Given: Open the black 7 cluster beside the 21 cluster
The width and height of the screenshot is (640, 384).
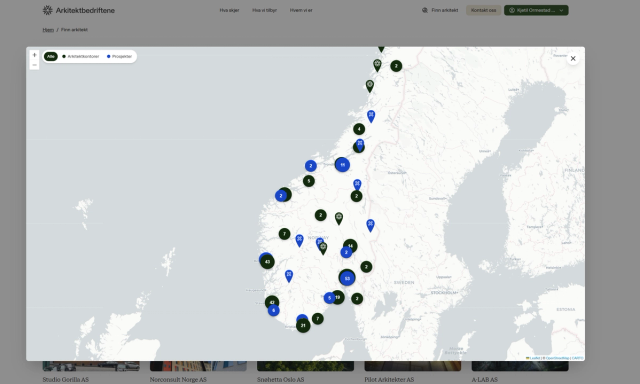Looking at the screenshot, I should pos(318,319).
